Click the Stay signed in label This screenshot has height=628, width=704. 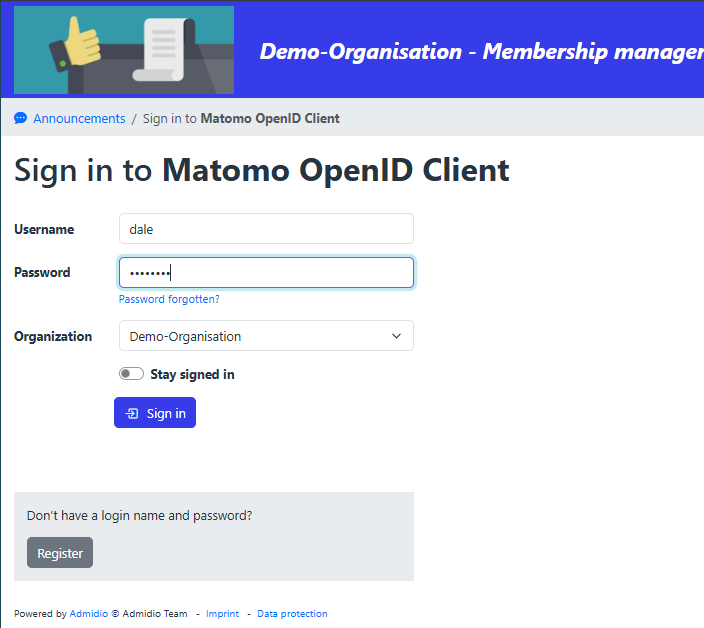click(192, 375)
